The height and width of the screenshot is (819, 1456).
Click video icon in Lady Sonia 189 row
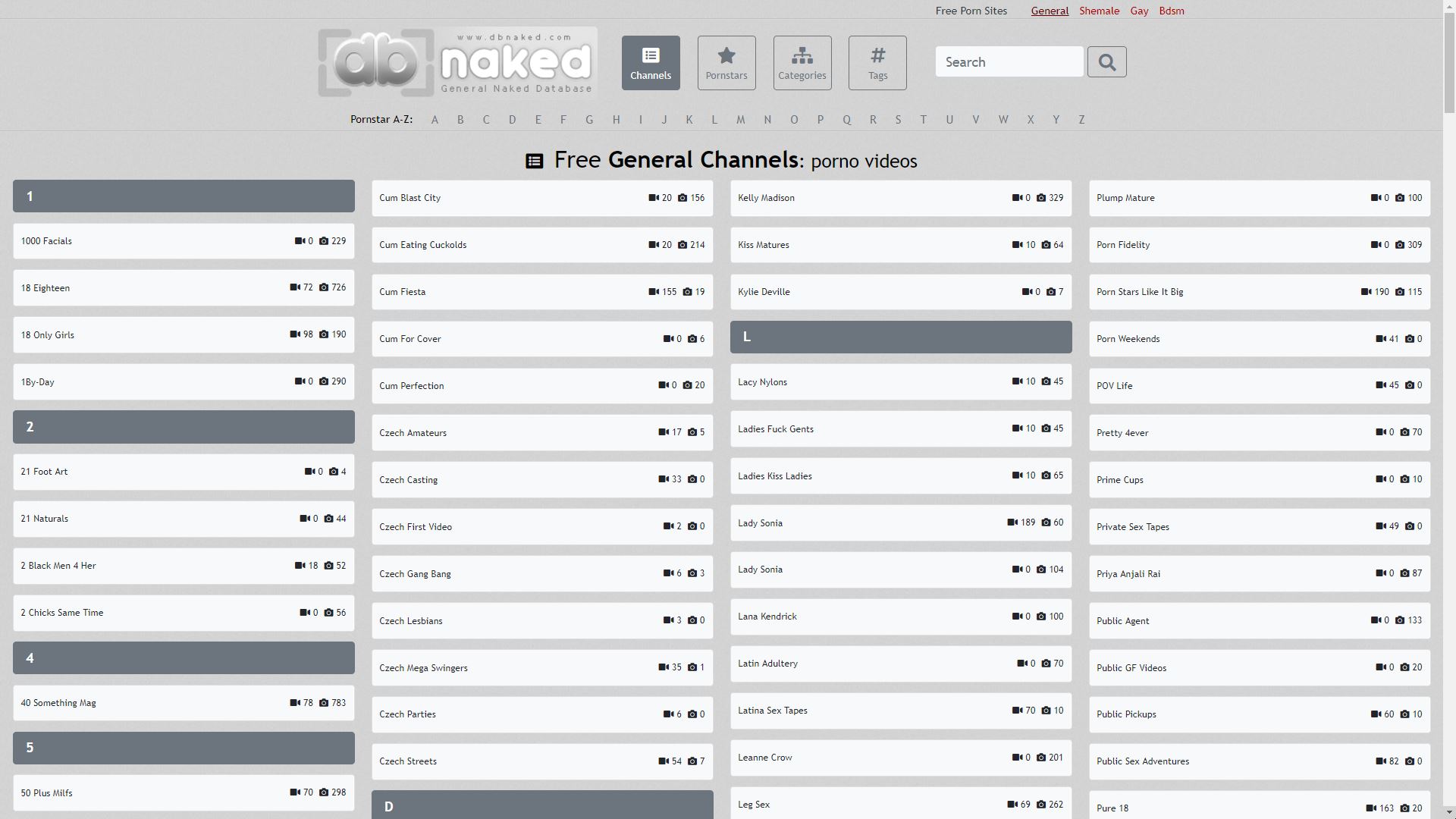pos(1012,522)
